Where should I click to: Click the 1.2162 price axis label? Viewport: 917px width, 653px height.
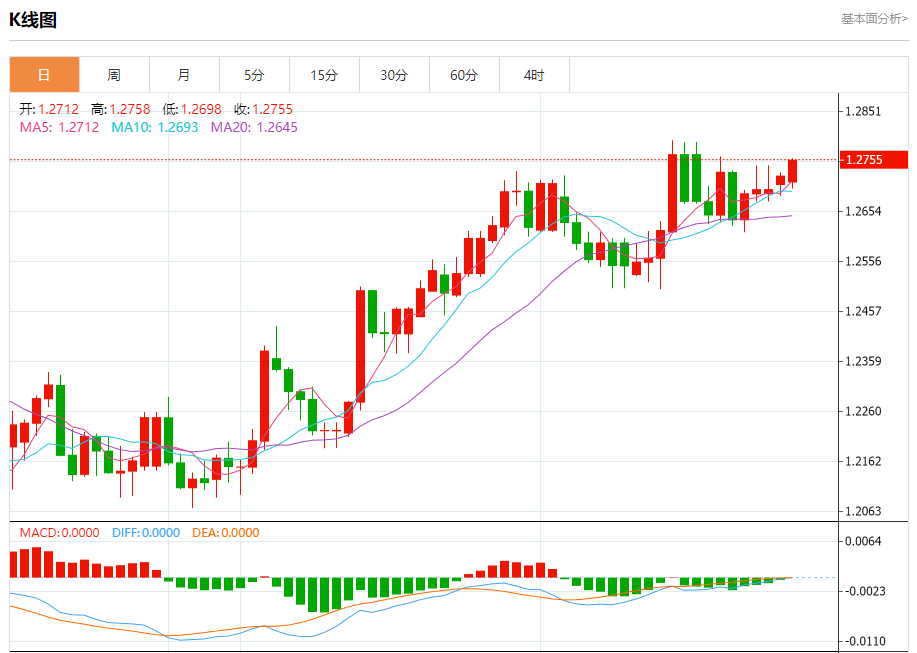[863, 461]
